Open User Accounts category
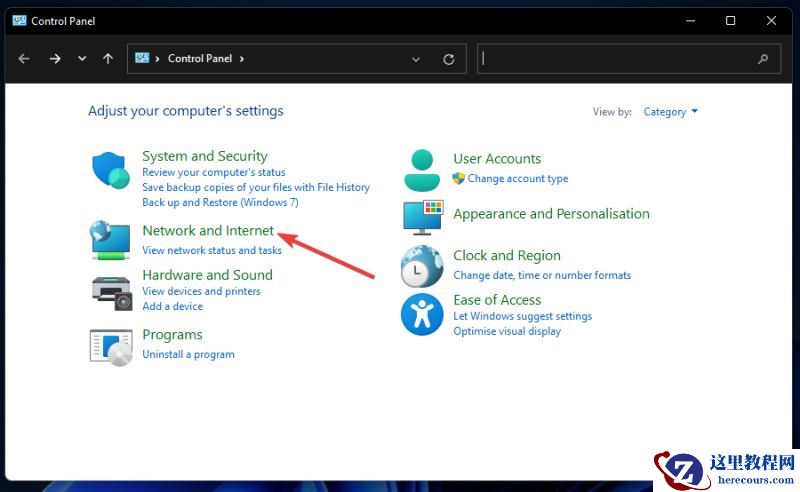This screenshot has height=492, width=800. coord(497,159)
